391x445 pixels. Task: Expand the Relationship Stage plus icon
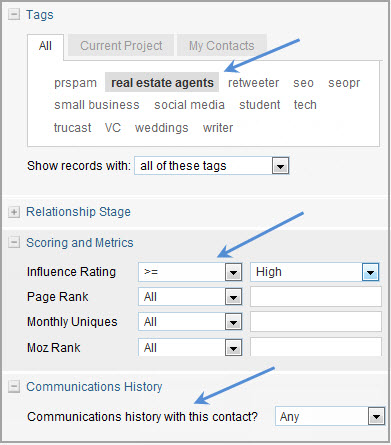pos(14,212)
